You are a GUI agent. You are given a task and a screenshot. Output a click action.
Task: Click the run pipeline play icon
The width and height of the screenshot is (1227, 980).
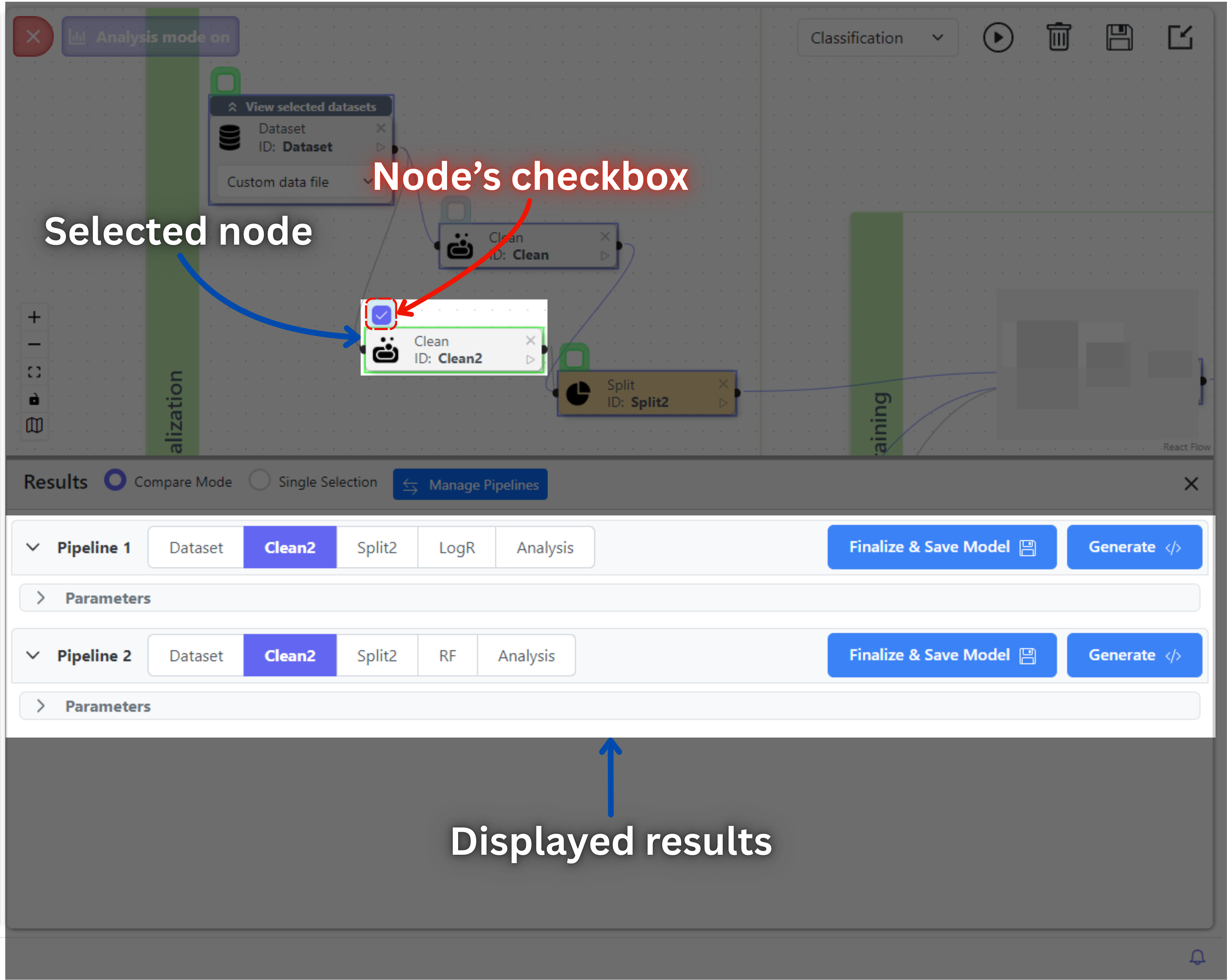997,38
